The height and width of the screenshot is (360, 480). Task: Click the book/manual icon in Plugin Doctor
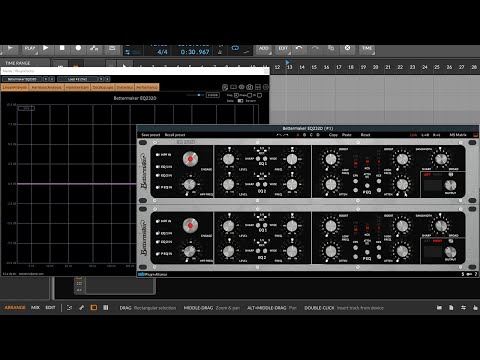tap(233, 87)
